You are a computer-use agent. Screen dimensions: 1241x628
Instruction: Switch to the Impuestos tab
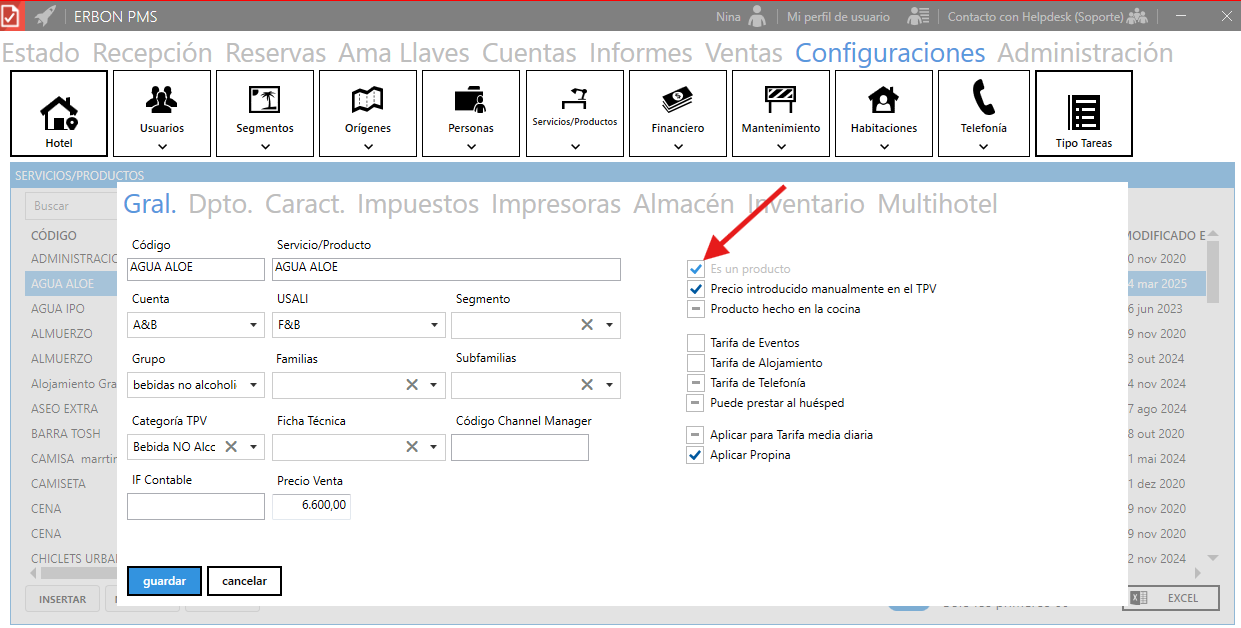coord(417,204)
